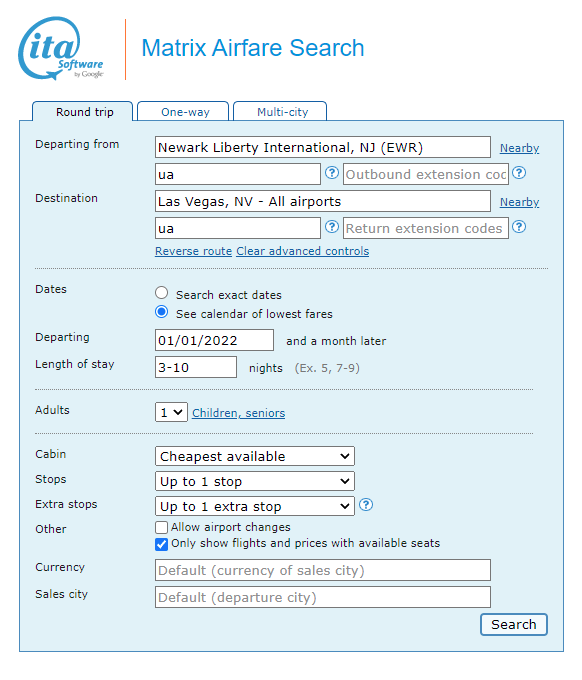This screenshot has width=582, height=680.
Task: Open help icon beside outbound routing codes
Action: tap(332, 173)
